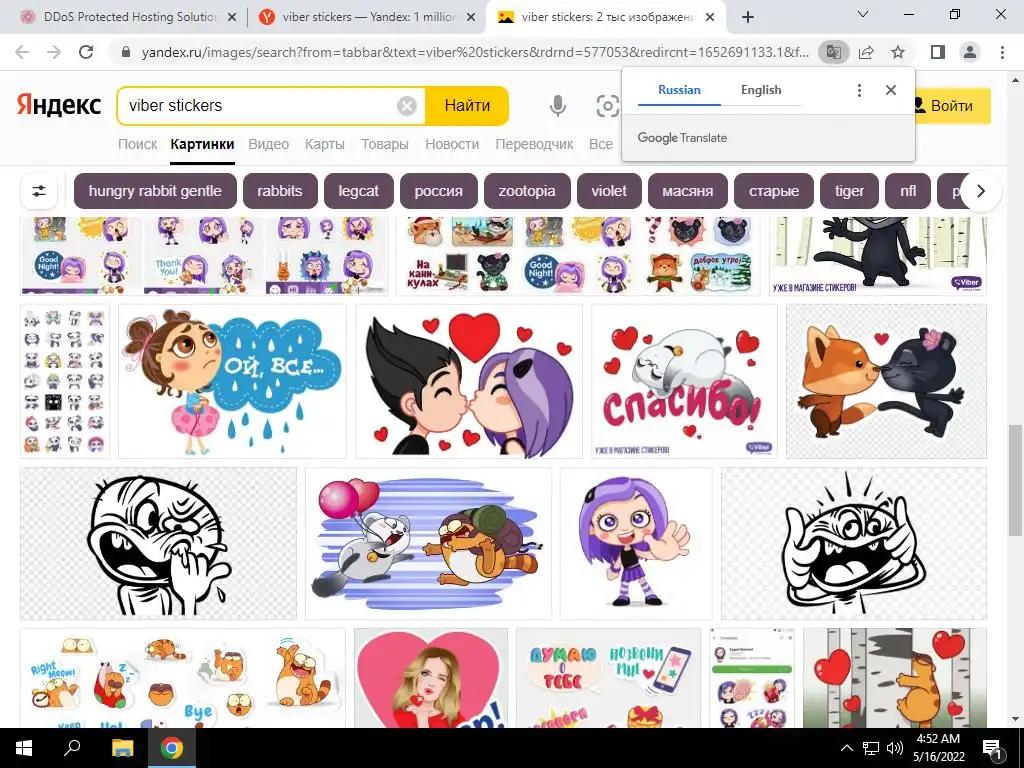Open the Карты section

[325, 144]
